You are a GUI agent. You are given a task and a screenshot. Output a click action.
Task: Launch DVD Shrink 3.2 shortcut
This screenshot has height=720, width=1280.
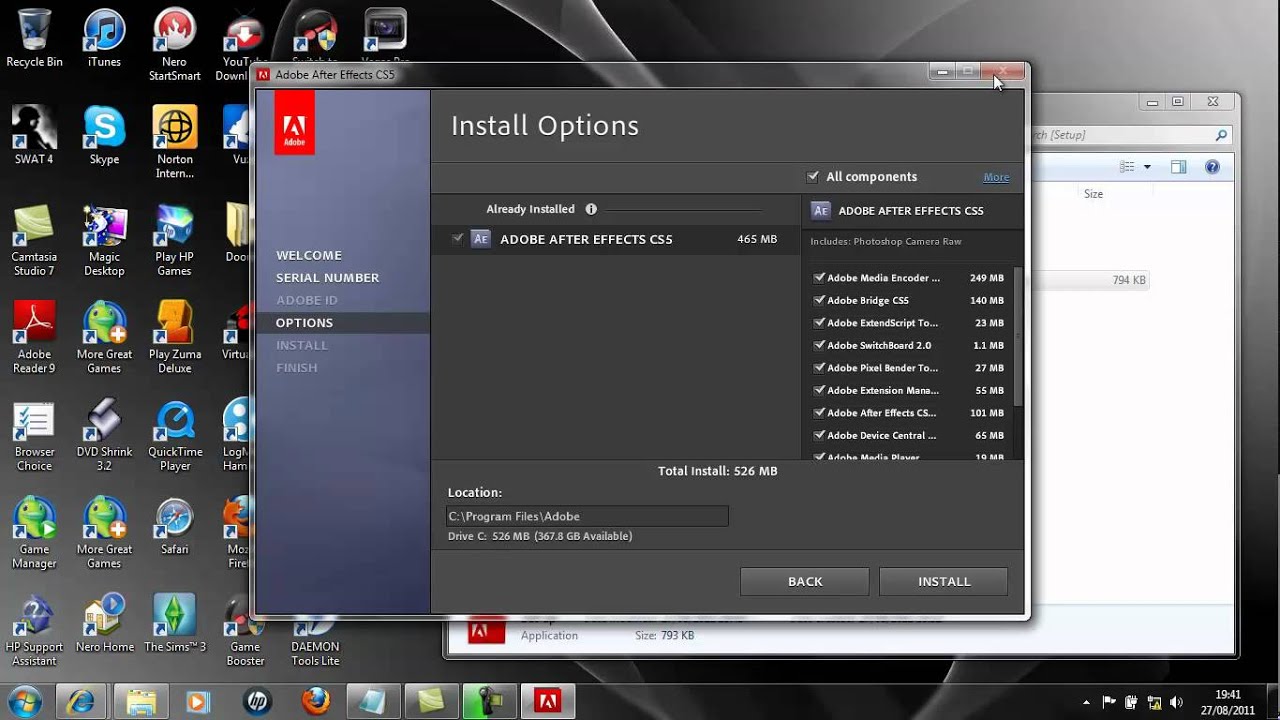[104, 435]
